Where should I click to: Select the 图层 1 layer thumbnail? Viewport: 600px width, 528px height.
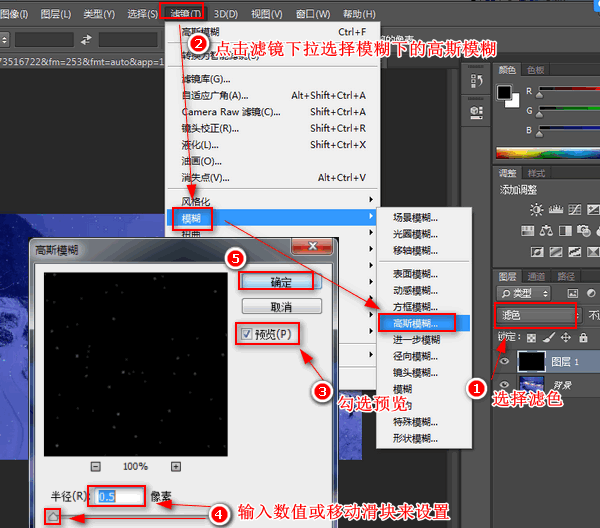[531, 361]
